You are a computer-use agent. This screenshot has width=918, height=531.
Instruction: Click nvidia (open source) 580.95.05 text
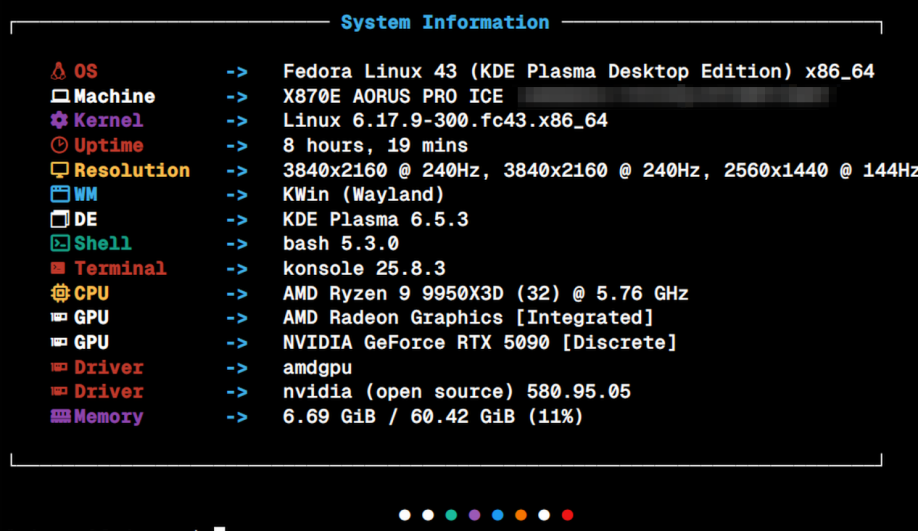click(x=457, y=392)
